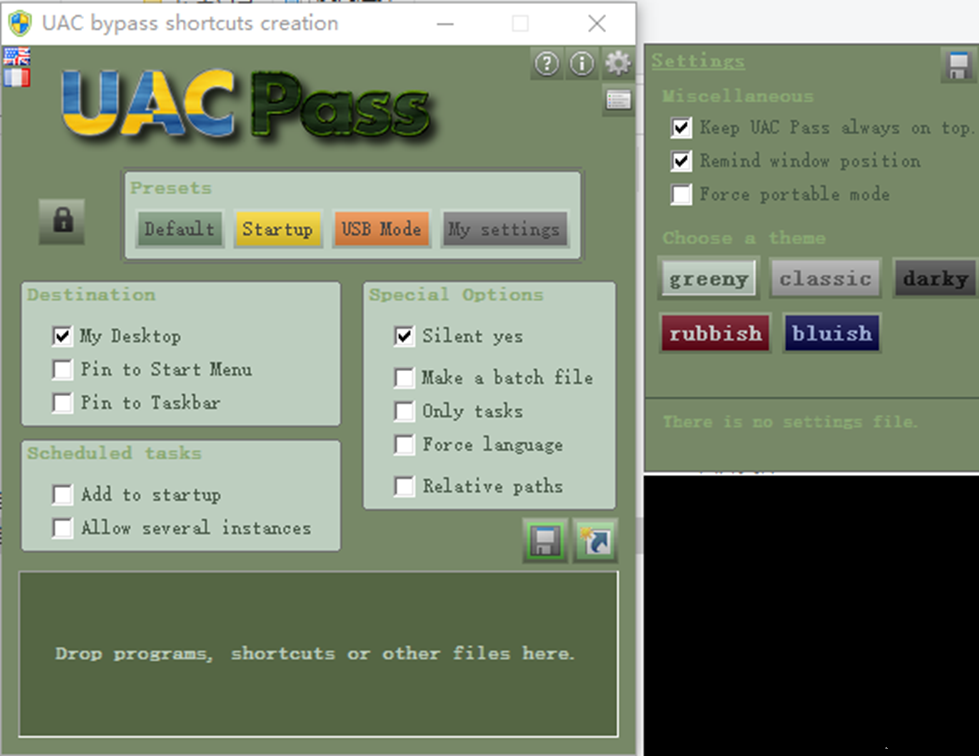Switch language with the French flag icon
Viewport: 979px width, 756px height.
click(x=17, y=77)
